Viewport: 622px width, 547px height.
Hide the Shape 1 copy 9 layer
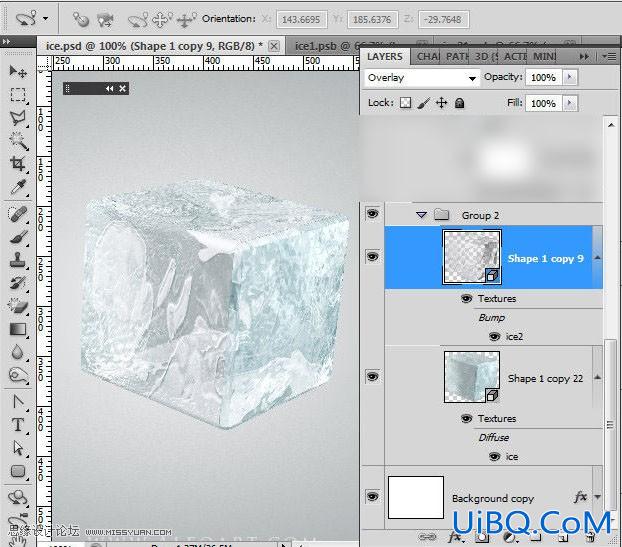point(372,257)
